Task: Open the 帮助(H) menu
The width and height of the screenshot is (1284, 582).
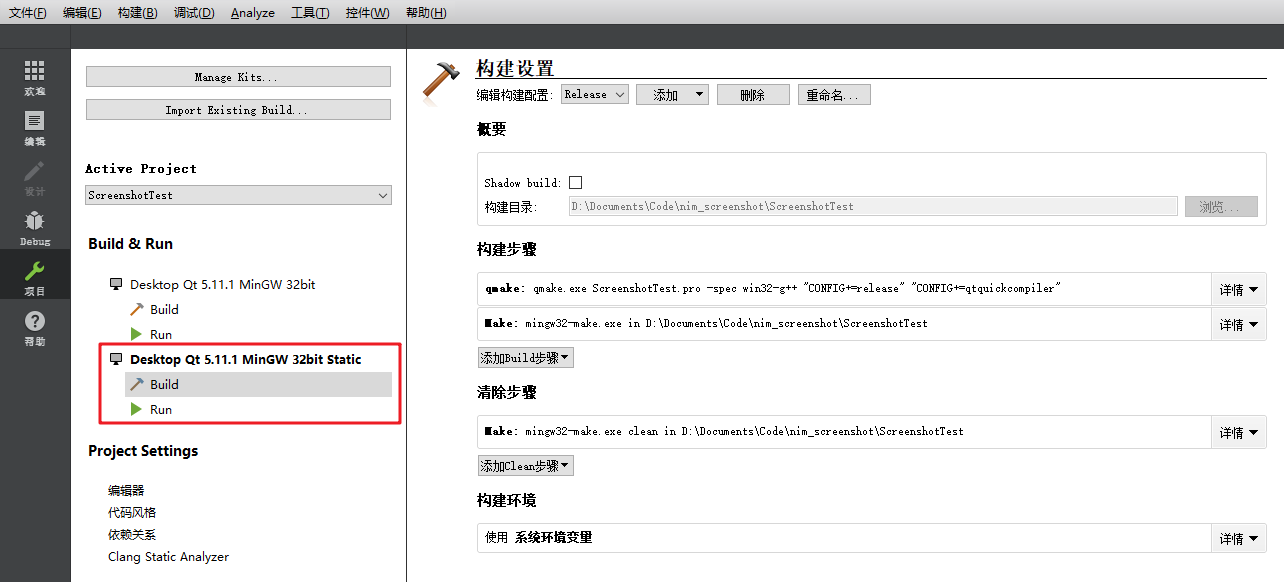Action: 426,12
